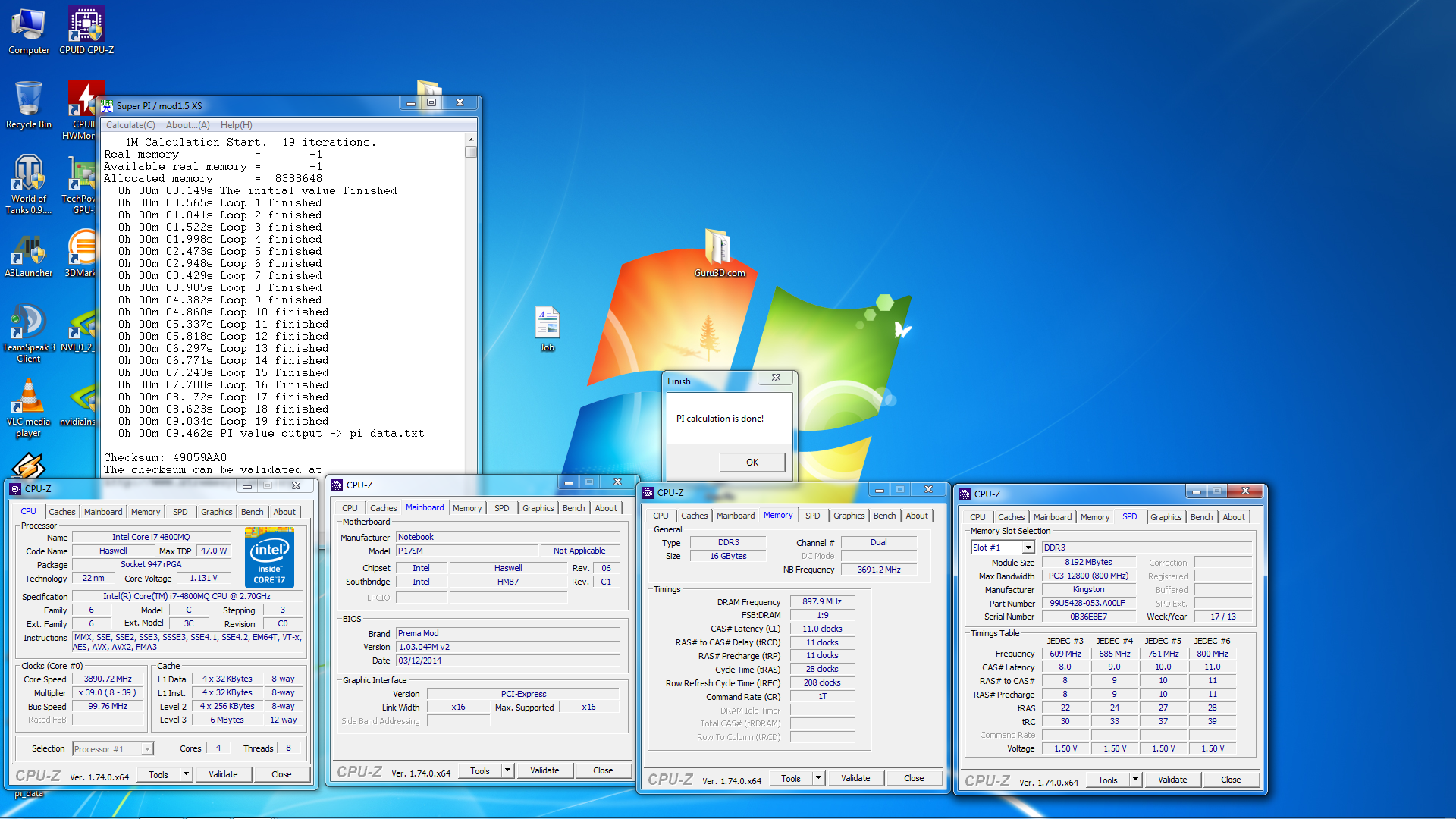The image size is (1456, 819).
Task: Click the SPD CPU-Z window title icon
Action: click(965, 494)
